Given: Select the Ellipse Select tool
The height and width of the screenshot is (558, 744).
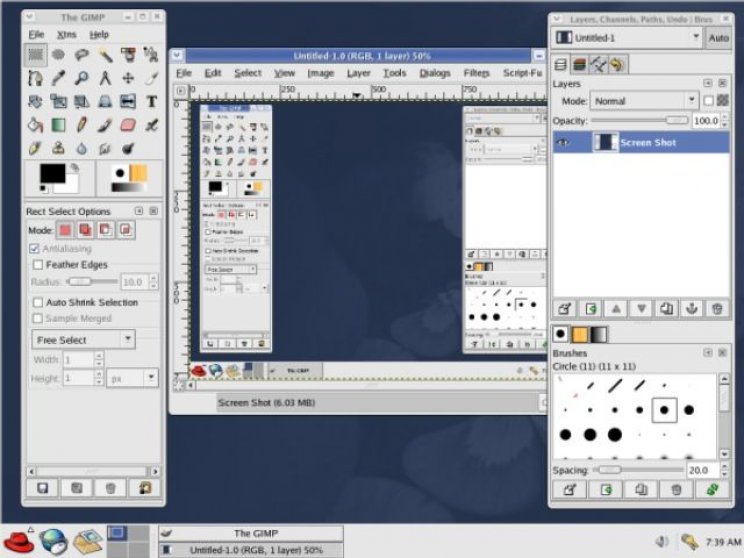Looking at the screenshot, I should [x=58, y=55].
